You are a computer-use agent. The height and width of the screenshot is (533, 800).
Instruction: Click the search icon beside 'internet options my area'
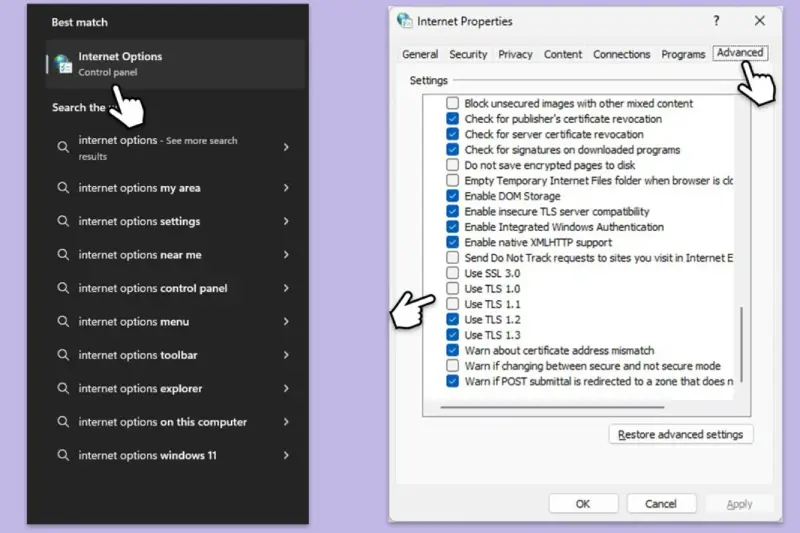pyautogui.click(x=63, y=188)
